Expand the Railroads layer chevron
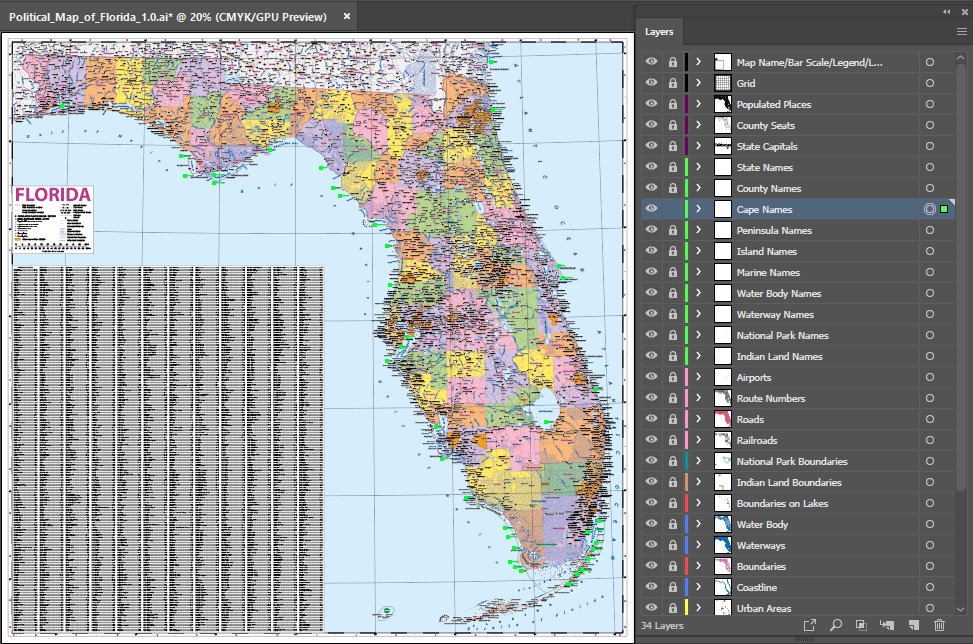The image size is (973, 644). click(x=697, y=440)
